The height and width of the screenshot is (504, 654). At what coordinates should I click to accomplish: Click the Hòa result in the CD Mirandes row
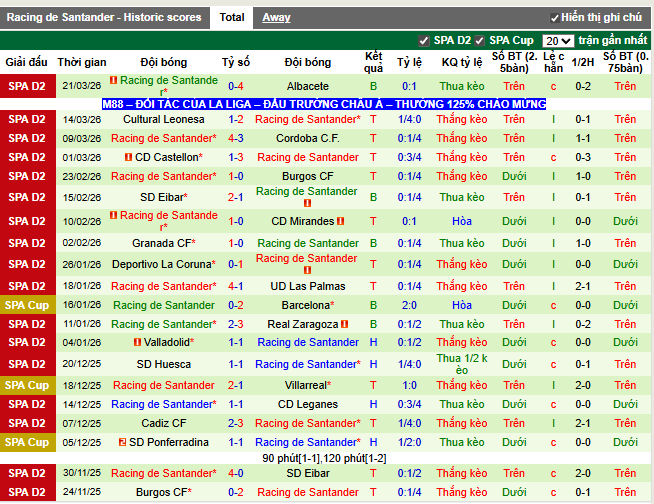click(x=462, y=221)
